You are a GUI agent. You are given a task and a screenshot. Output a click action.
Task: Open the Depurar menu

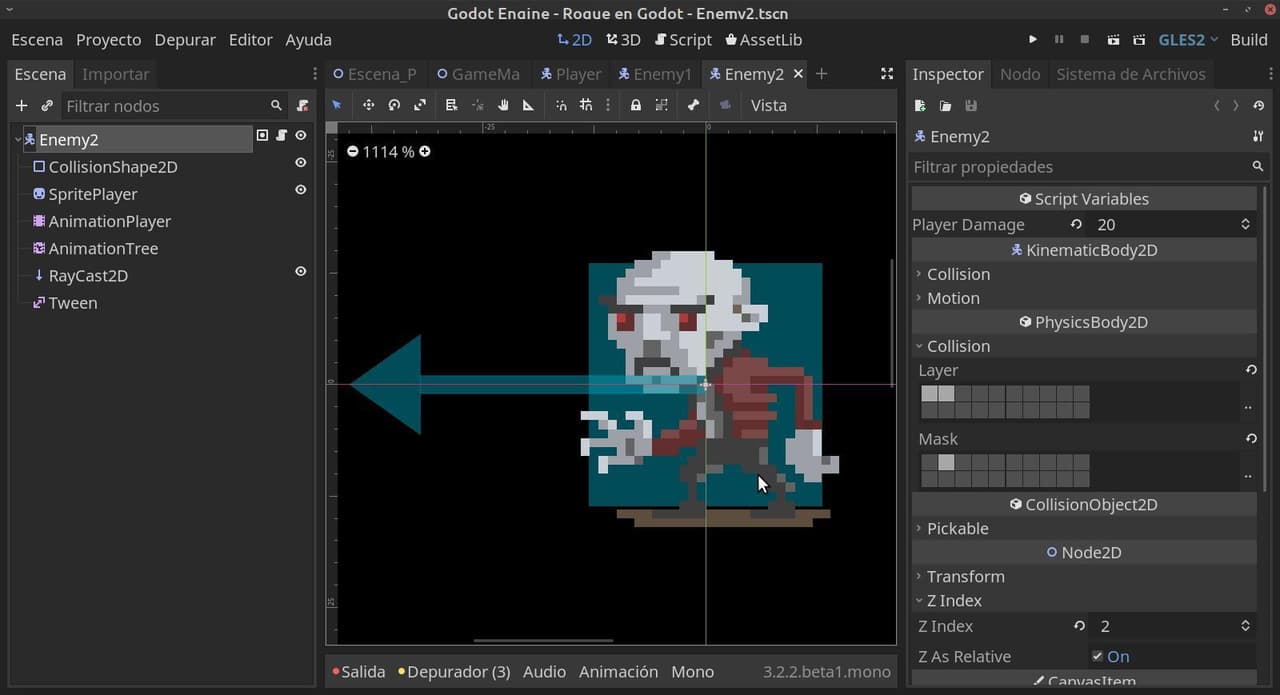tap(185, 40)
